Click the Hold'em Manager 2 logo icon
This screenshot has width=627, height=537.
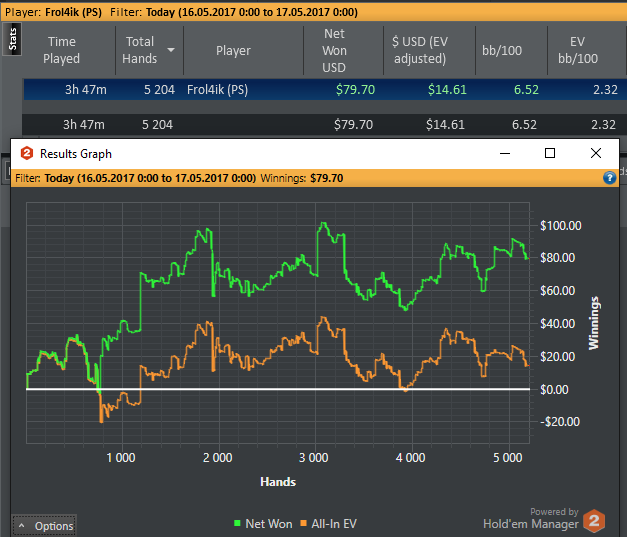coord(595,520)
